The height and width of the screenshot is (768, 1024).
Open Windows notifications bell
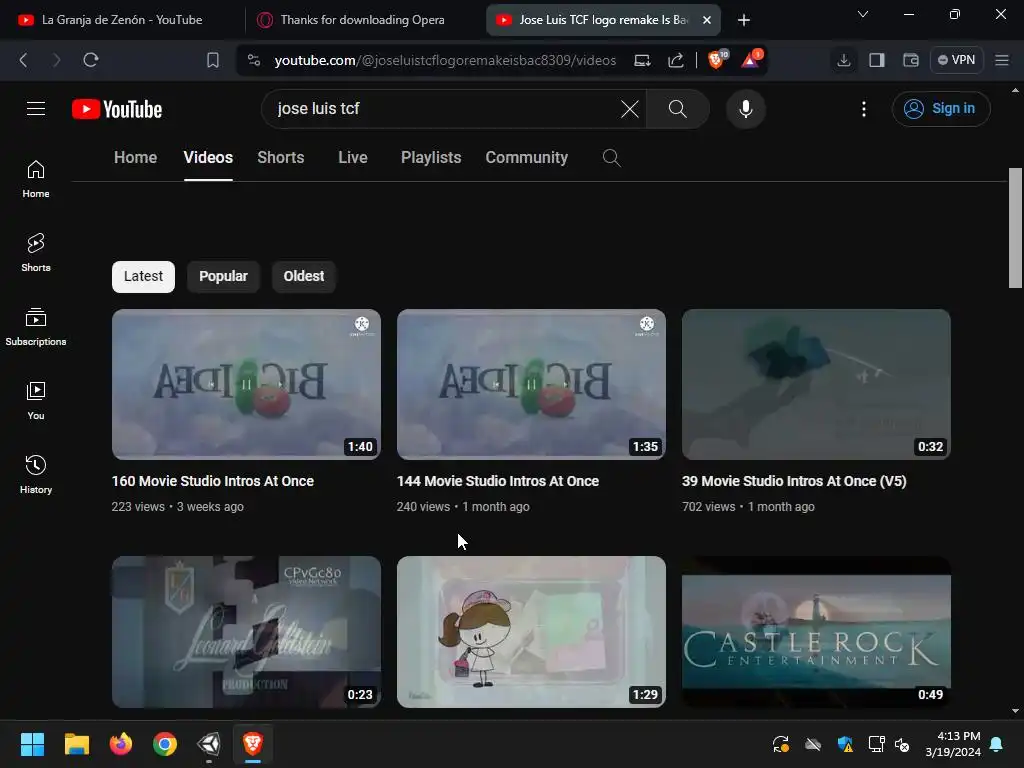(x=997, y=744)
